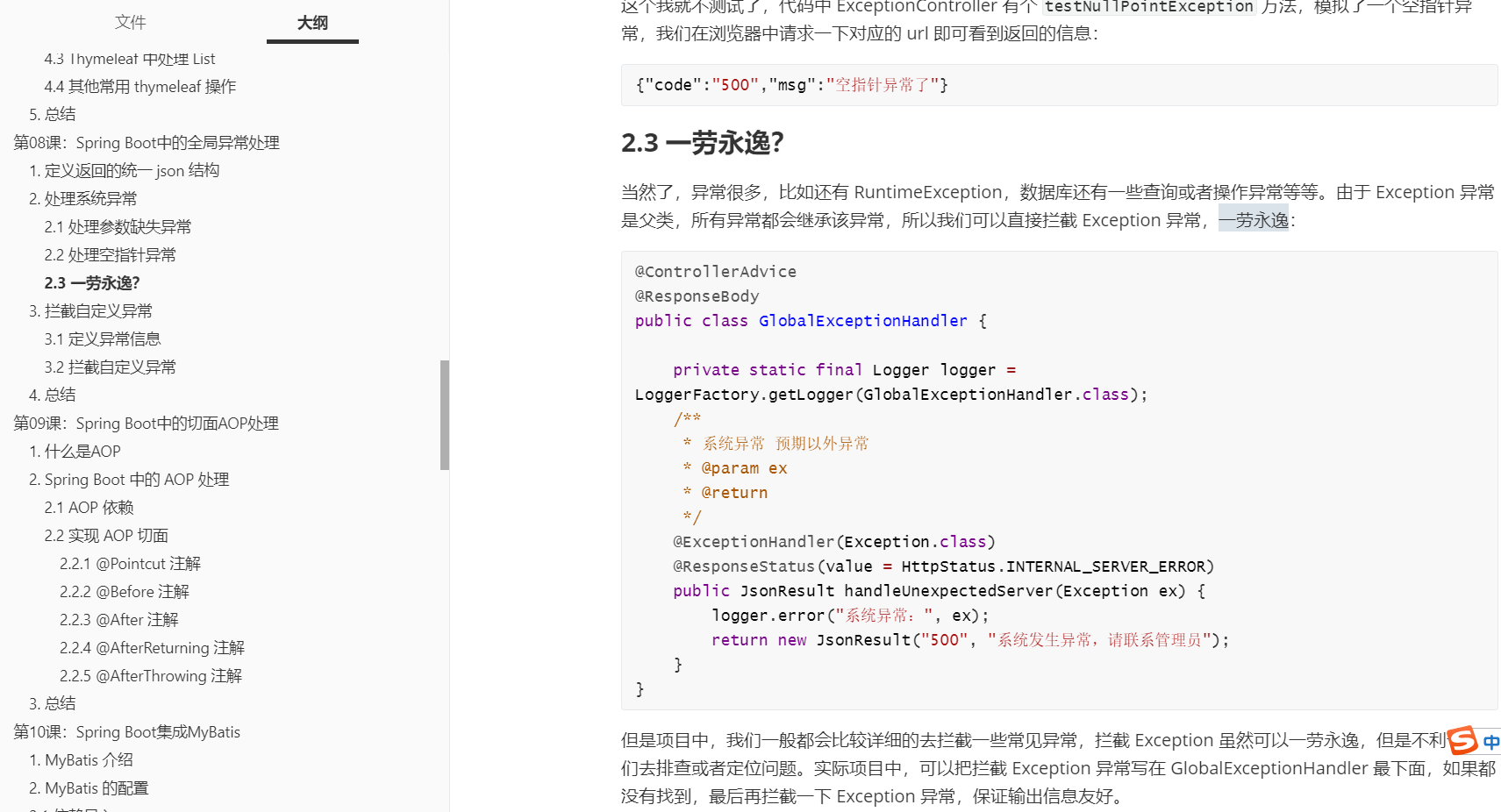This screenshot has height=812, width=1501.
Task: Switch to the 文件 tab
Action: [x=130, y=22]
